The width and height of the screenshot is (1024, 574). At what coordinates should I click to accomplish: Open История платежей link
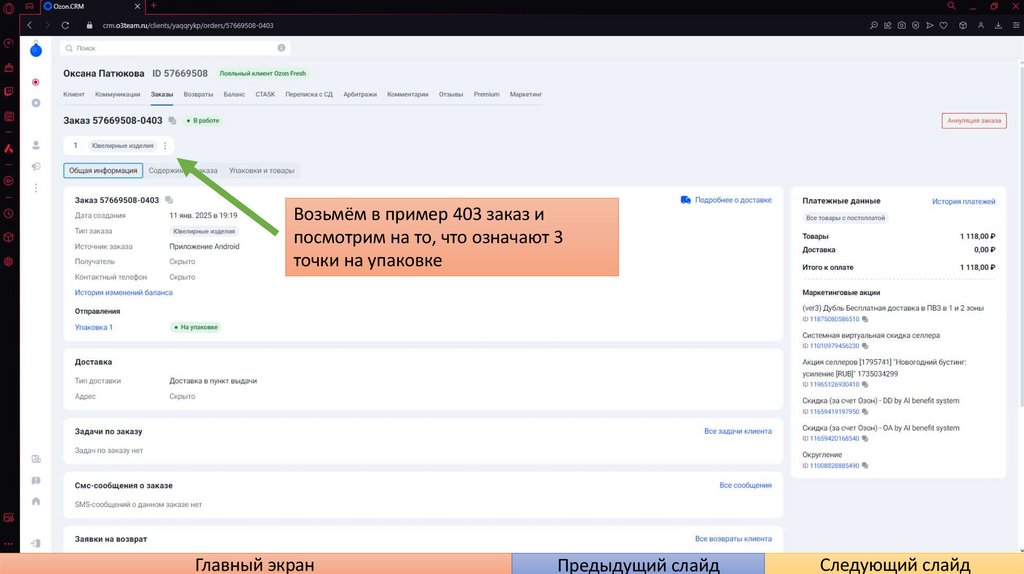point(963,202)
